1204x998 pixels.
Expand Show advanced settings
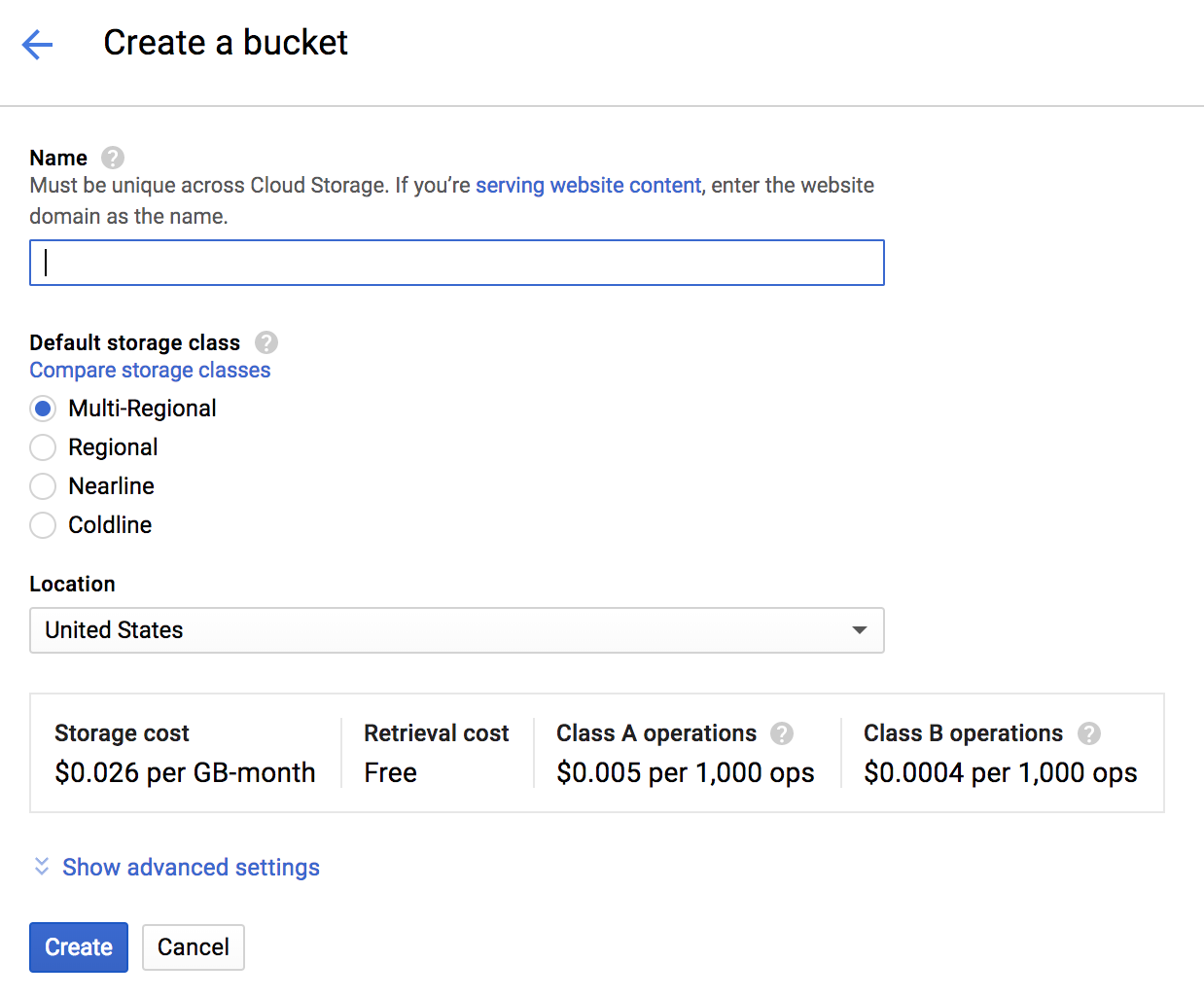pos(191,867)
